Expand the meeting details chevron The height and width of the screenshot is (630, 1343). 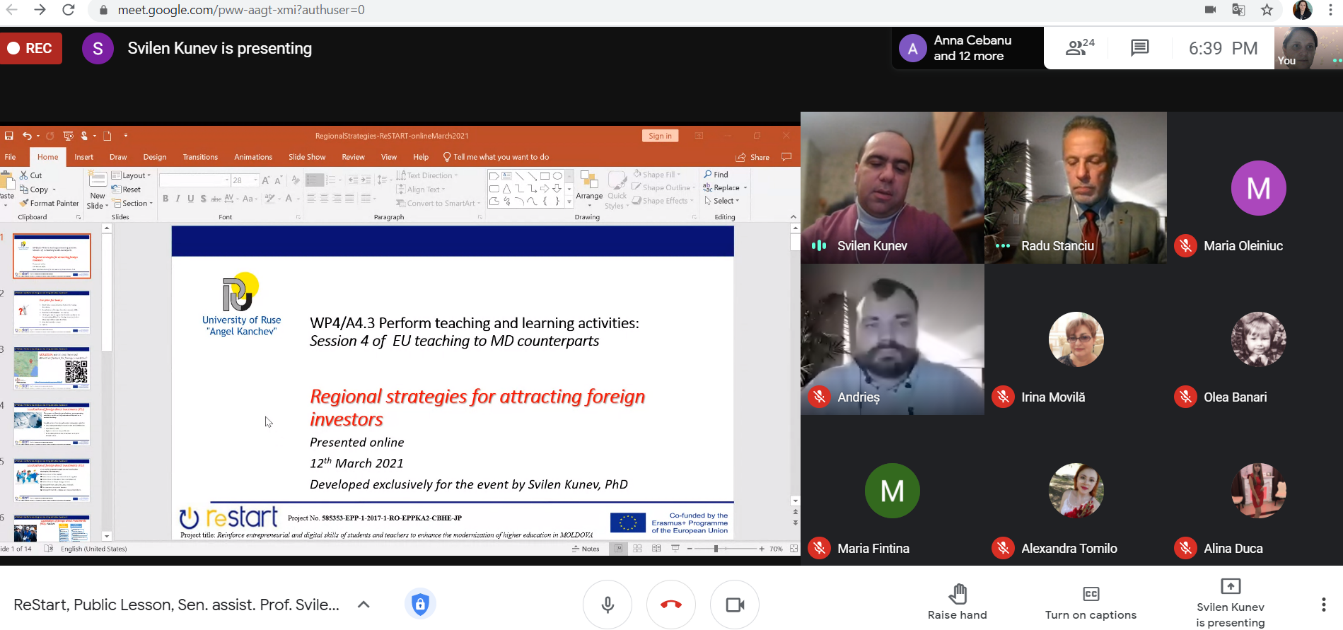[x=364, y=604]
